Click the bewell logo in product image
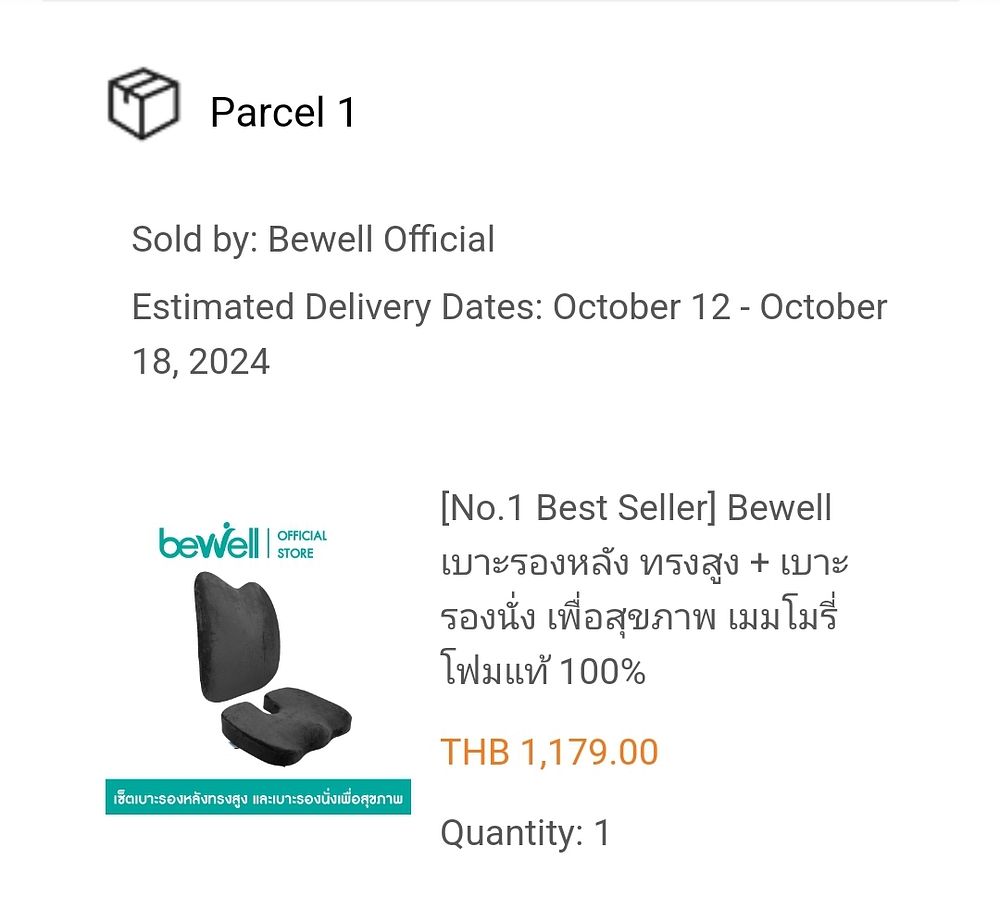The height and width of the screenshot is (919, 1000). pos(209,542)
